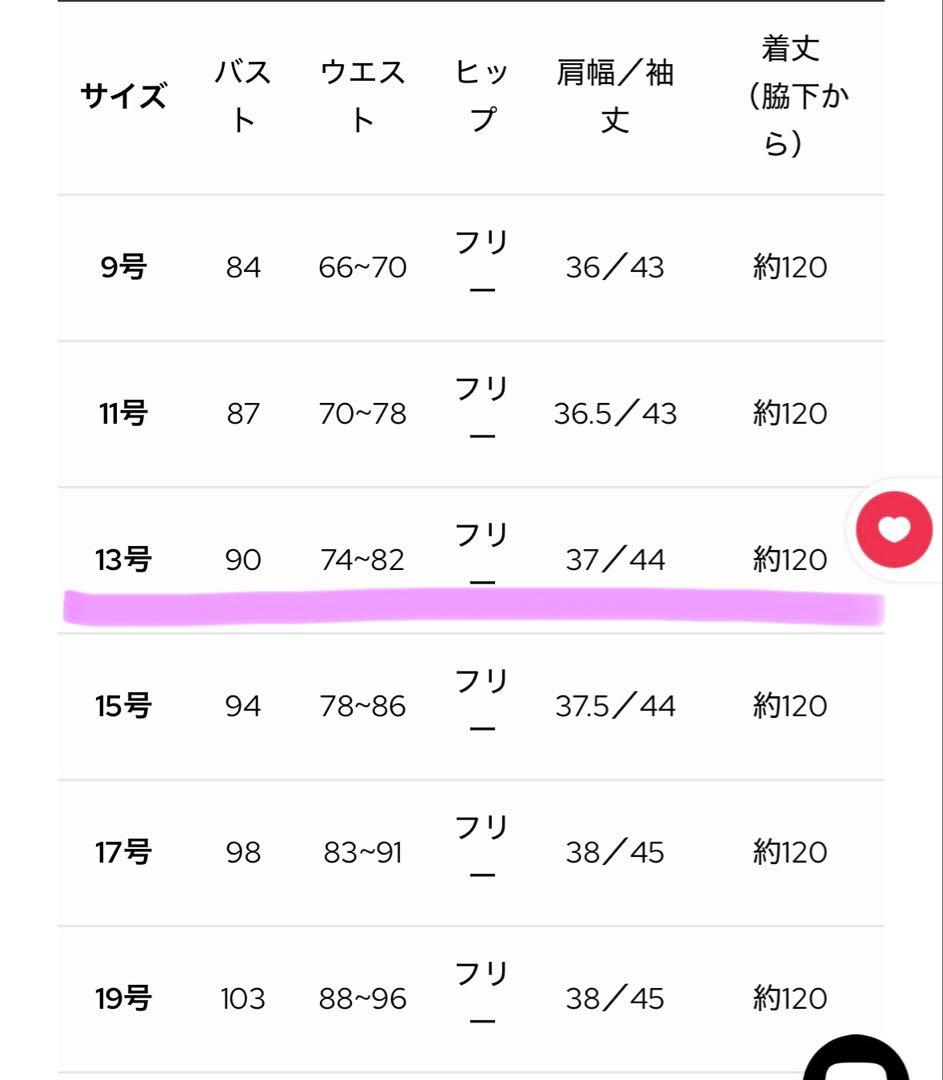Select the 着丈（脇下から）column header
Viewport: 943px width, 1080px height.
click(790, 97)
